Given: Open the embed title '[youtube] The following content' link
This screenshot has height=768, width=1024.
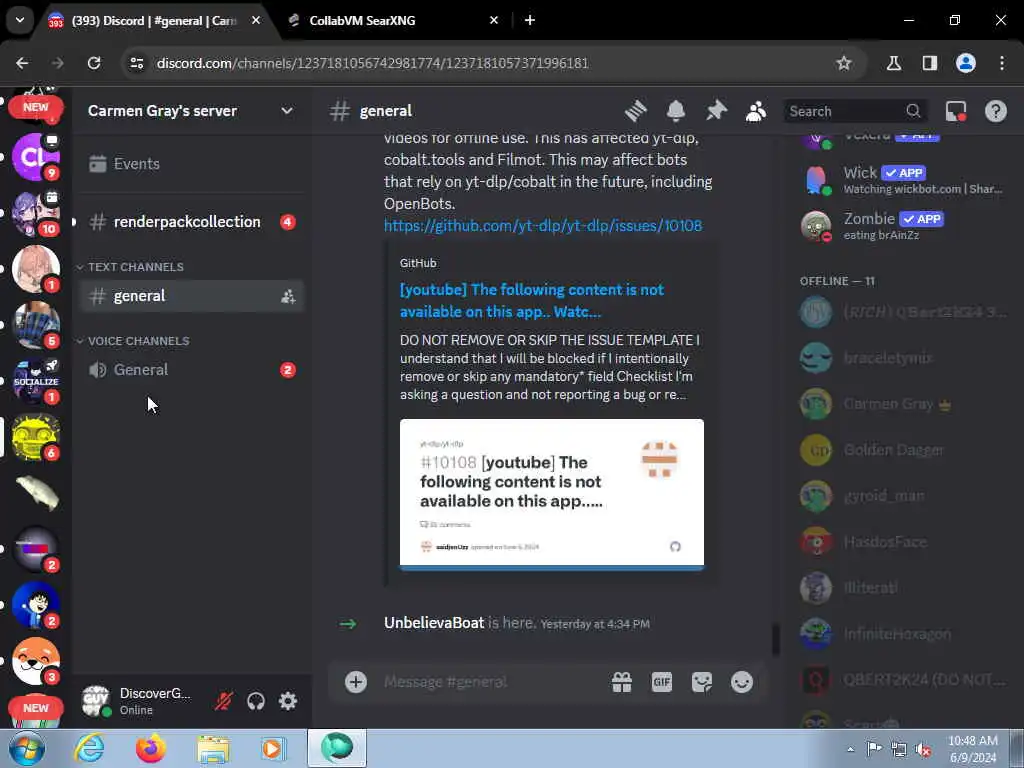Looking at the screenshot, I should [532, 300].
